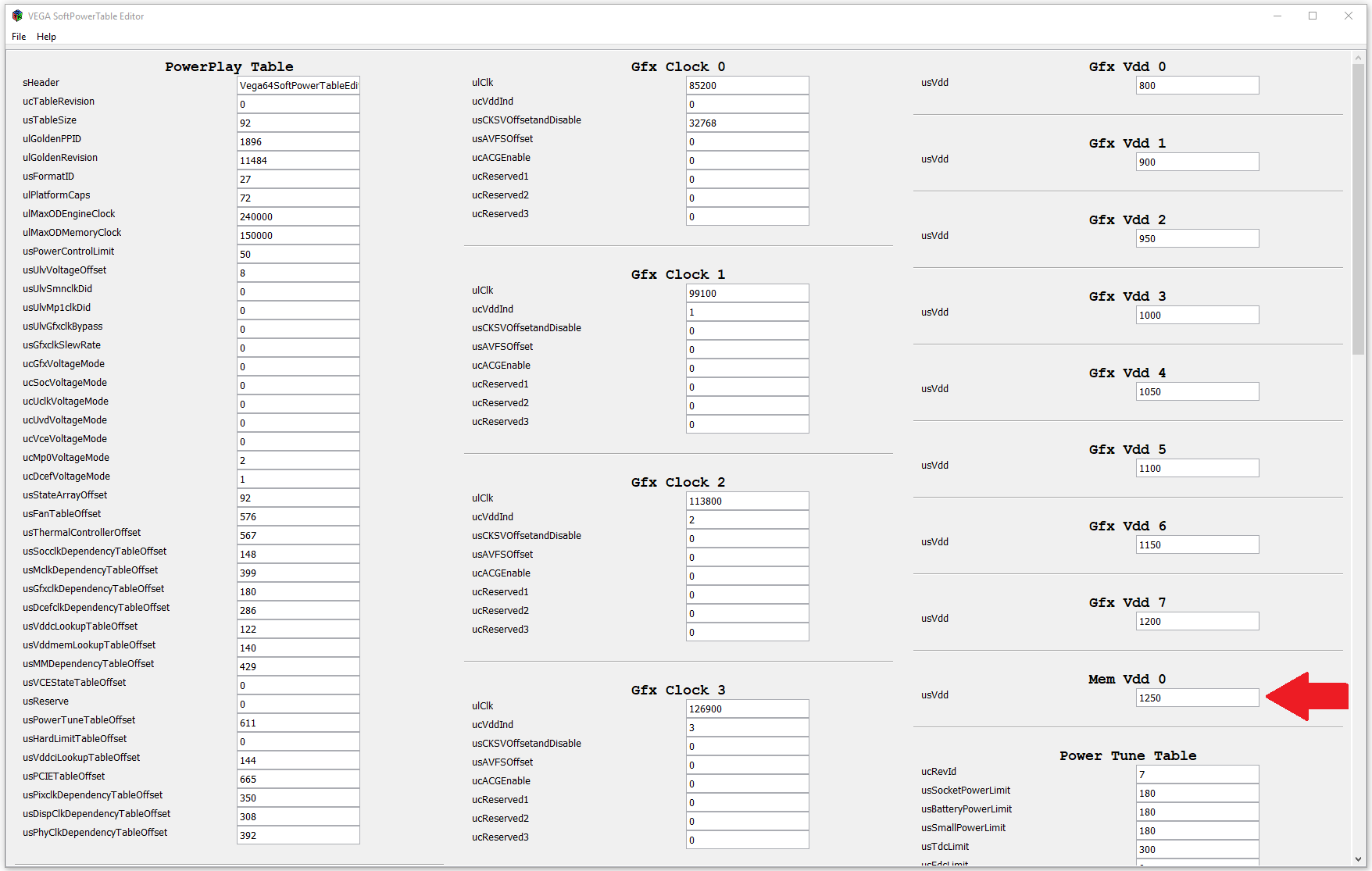
Task: Click Gfx Clock 0 usCKSVOffsetandDisable field
Action: point(748,123)
